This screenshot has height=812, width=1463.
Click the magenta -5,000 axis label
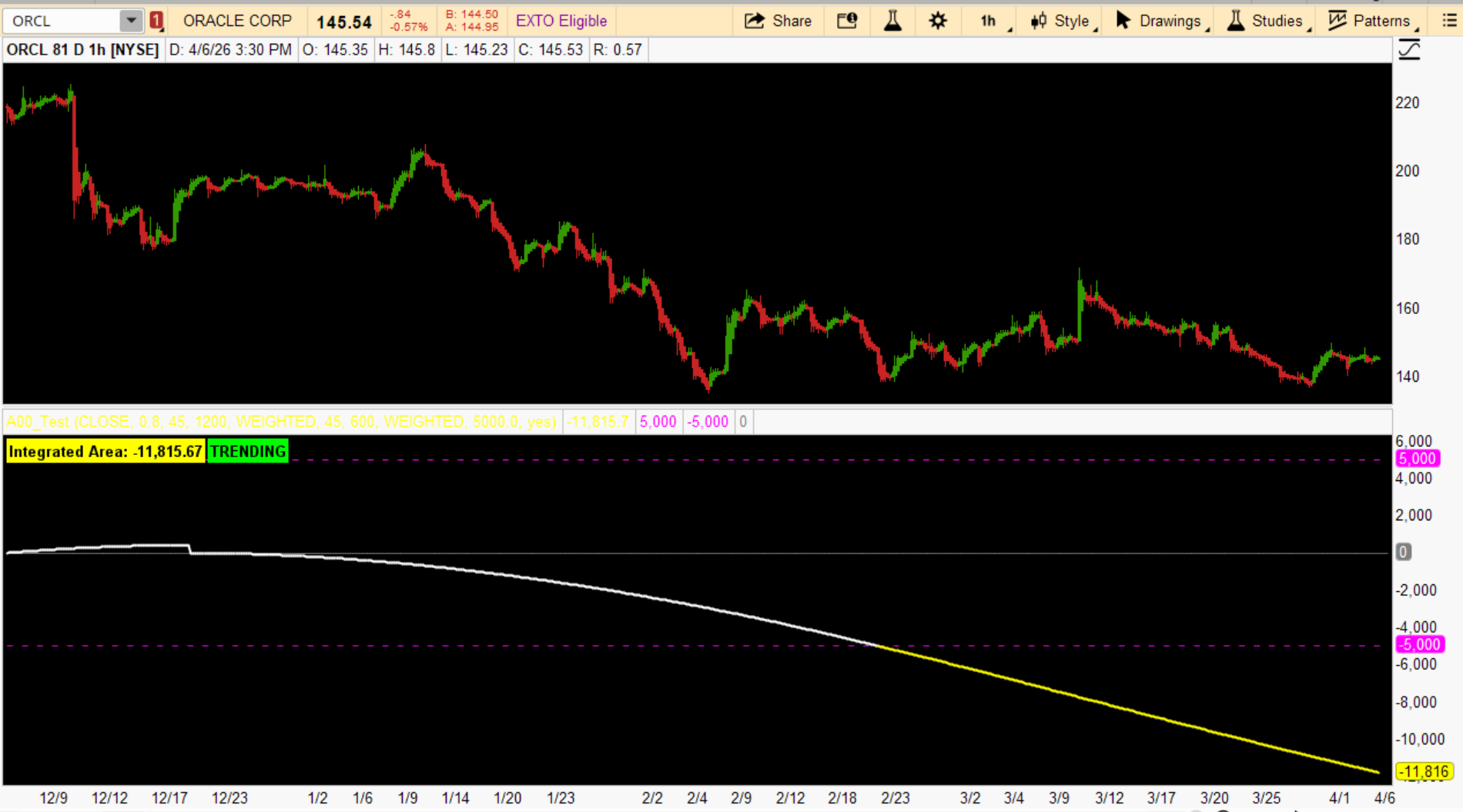click(x=1419, y=645)
